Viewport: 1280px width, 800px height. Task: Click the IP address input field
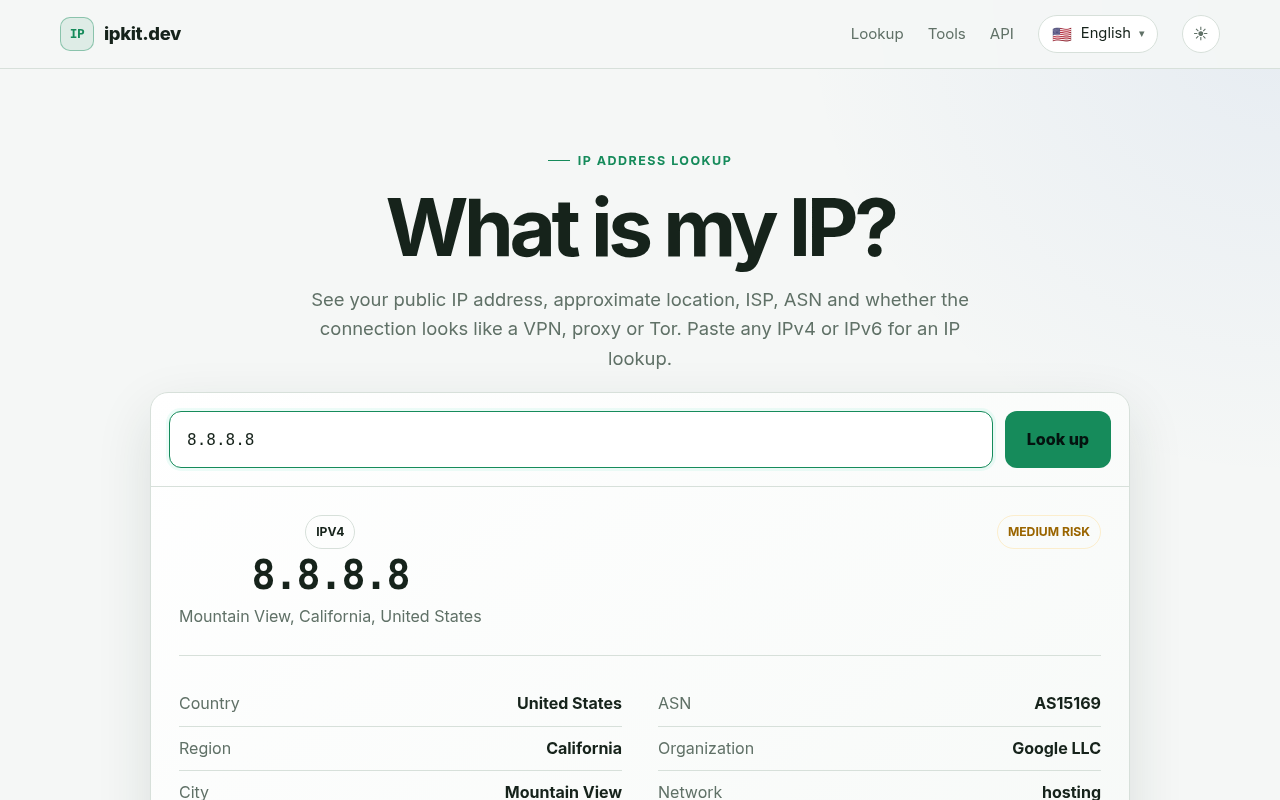[x=581, y=439]
